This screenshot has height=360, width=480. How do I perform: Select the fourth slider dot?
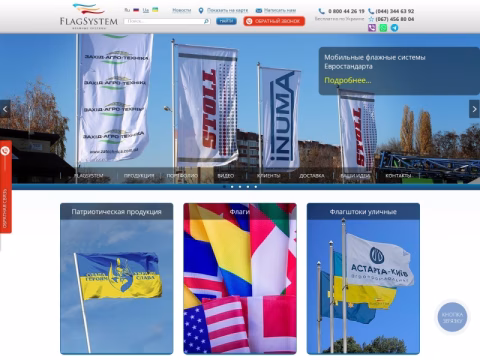tap(248, 187)
